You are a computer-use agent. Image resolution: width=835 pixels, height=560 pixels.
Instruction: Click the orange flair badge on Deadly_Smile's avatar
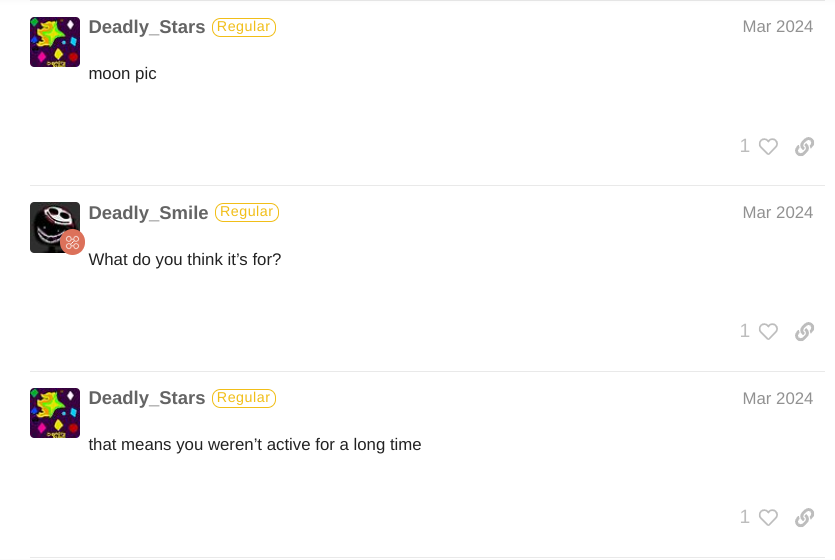click(72, 242)
